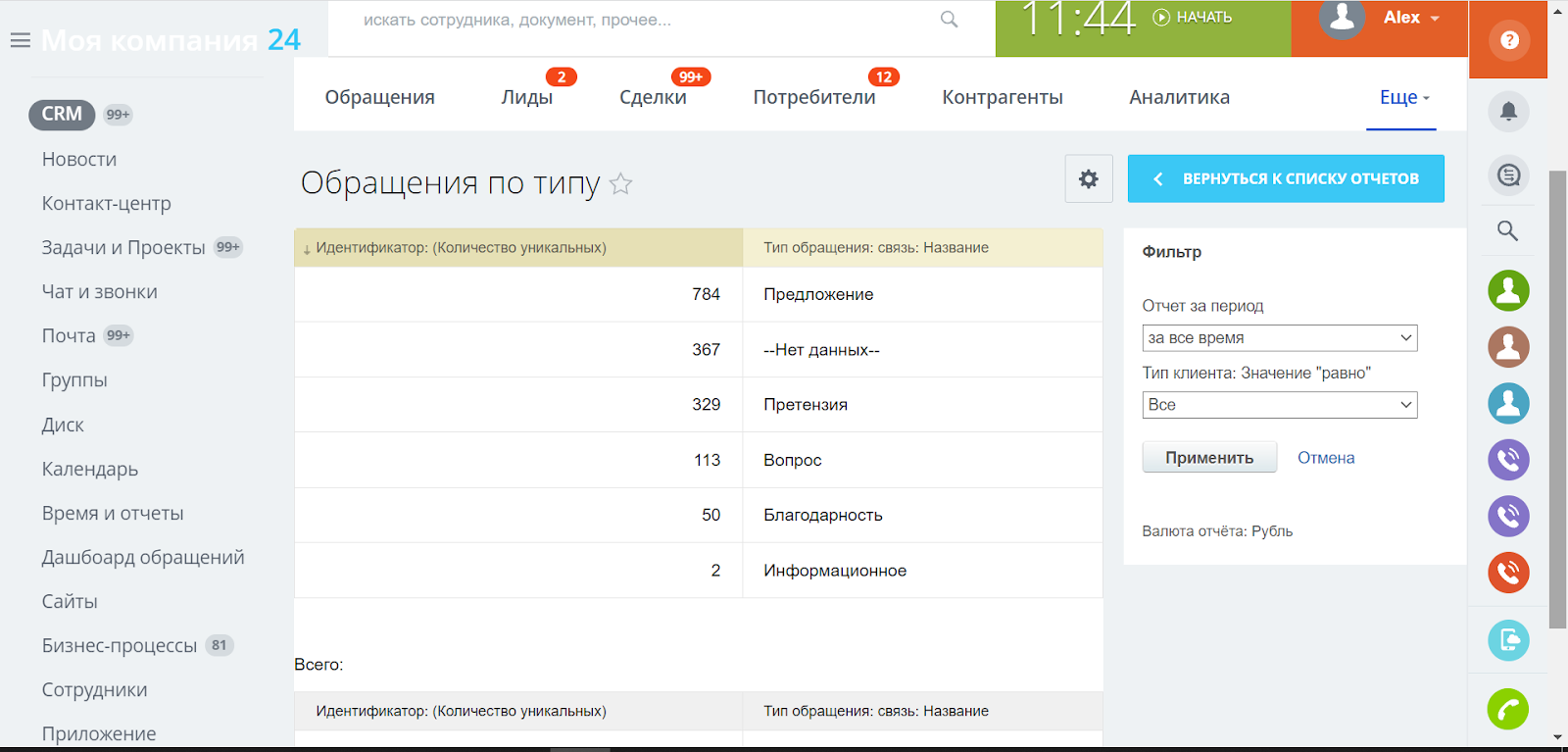
Task: Open the help question mark icon
Action: [1509, 40]
